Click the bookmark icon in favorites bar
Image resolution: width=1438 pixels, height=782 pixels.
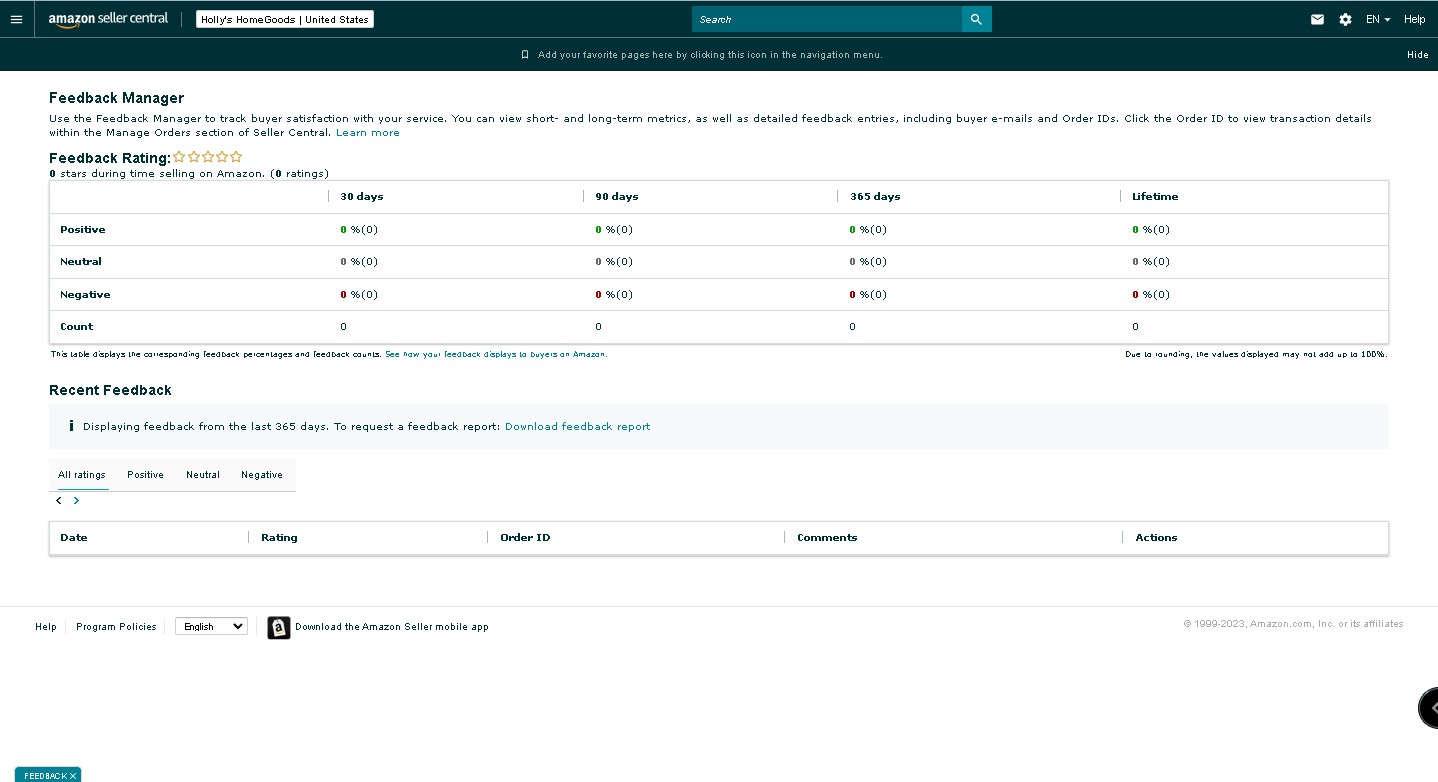[525, 55]
